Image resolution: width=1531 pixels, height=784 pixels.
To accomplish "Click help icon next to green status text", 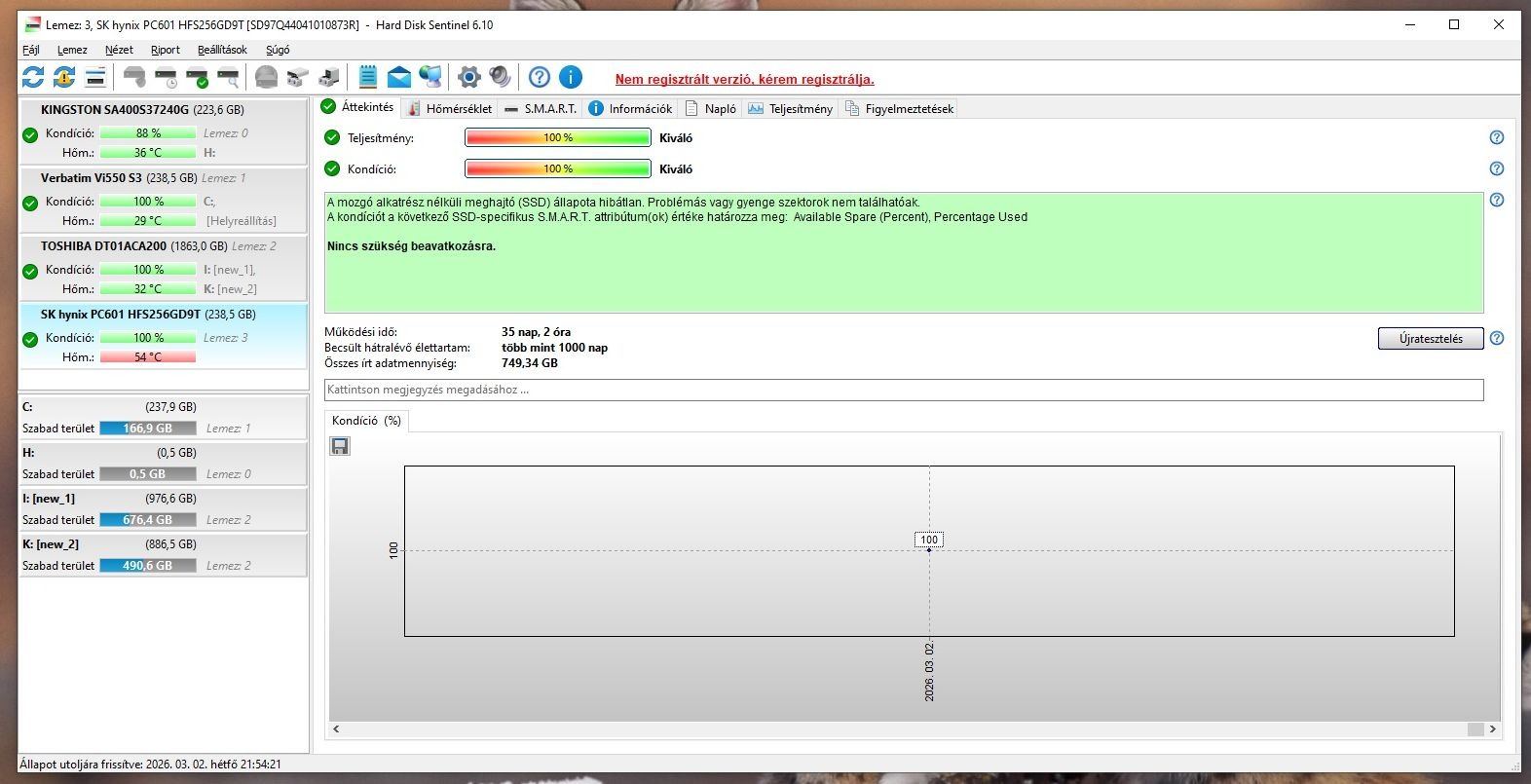I will click(1497, 200).
